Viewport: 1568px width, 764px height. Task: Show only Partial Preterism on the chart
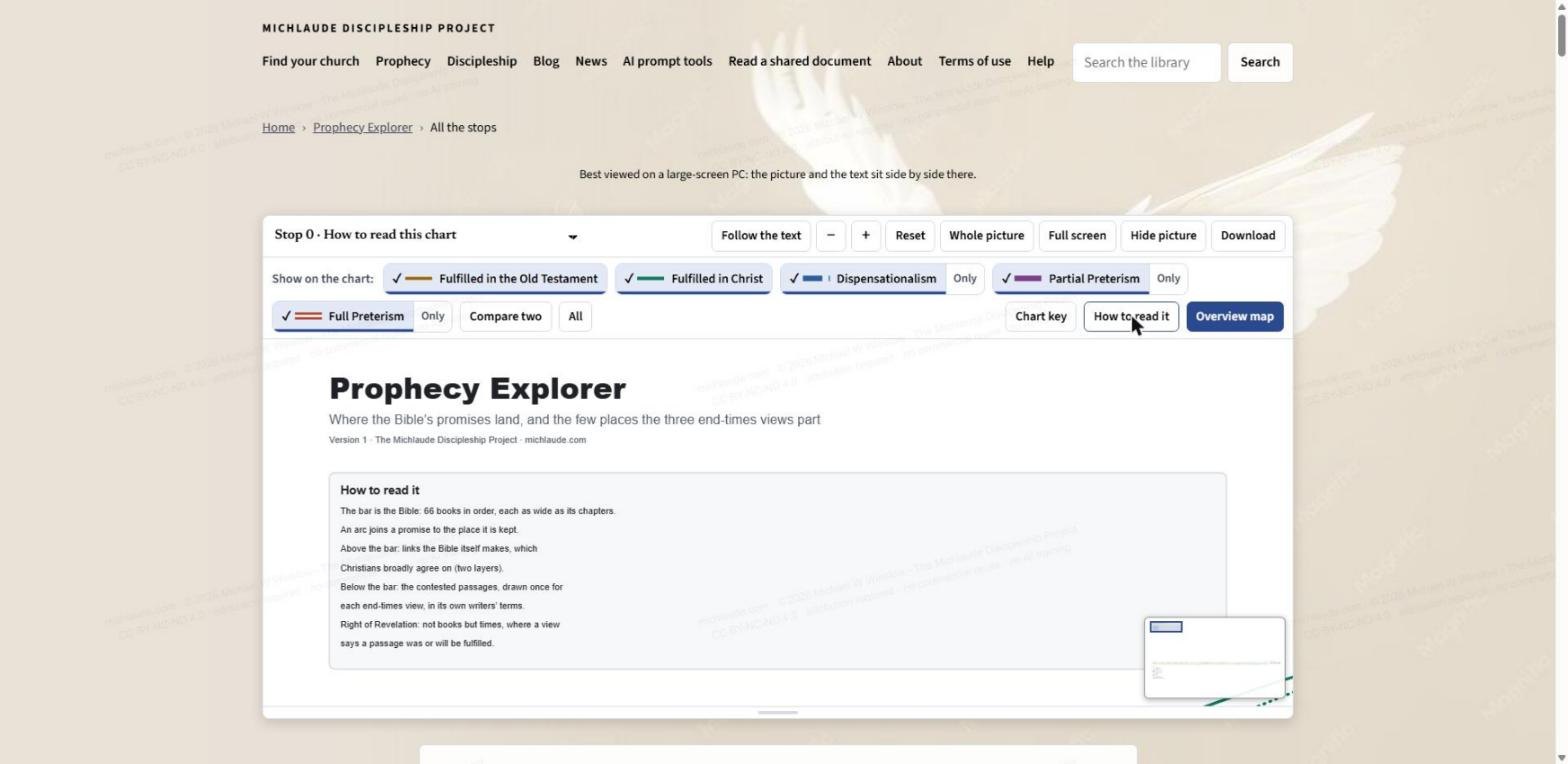click(x=1168, y=279)
